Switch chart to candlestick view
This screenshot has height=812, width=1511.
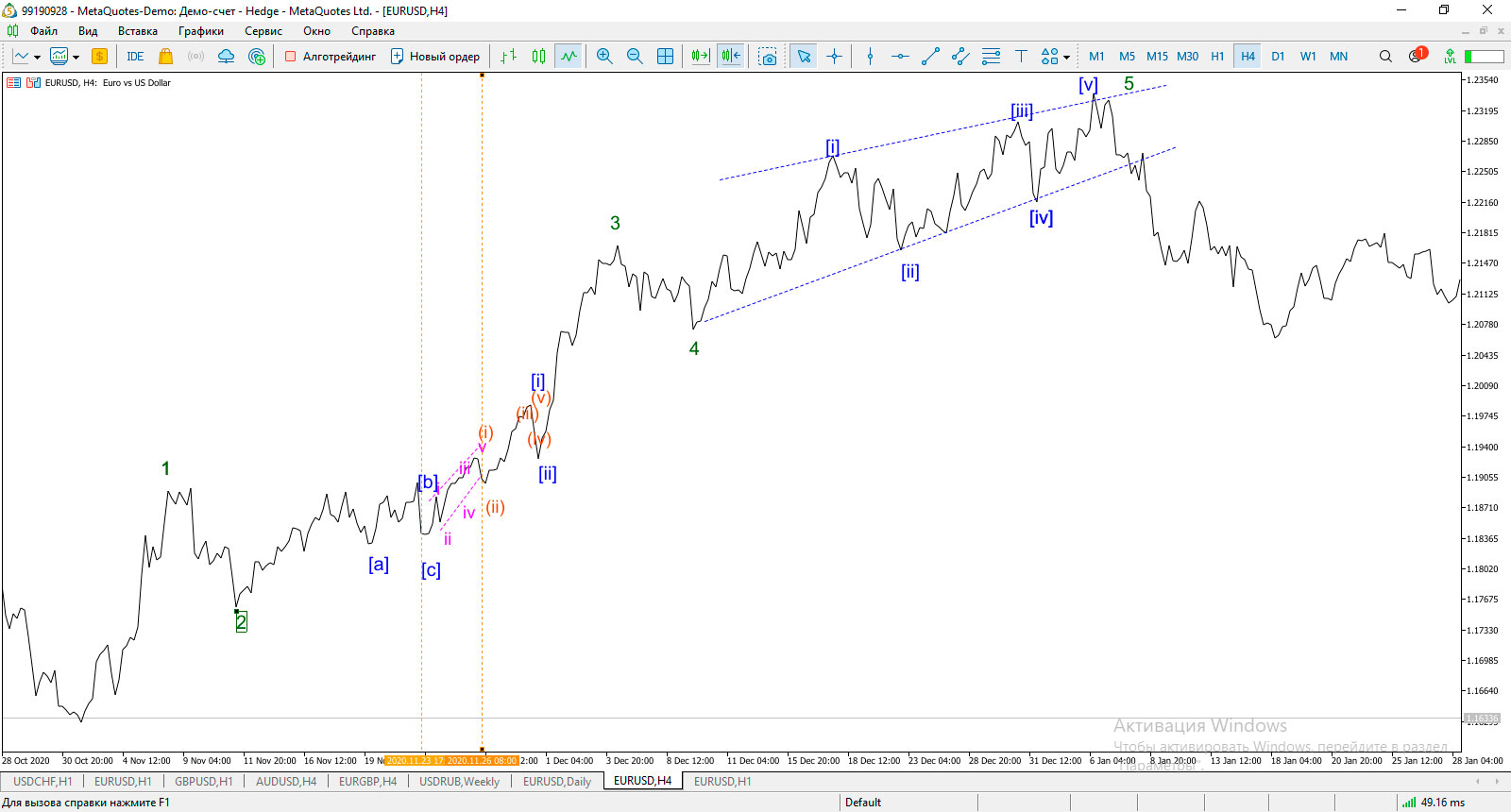pyautogui.click(x=538, y=57)
